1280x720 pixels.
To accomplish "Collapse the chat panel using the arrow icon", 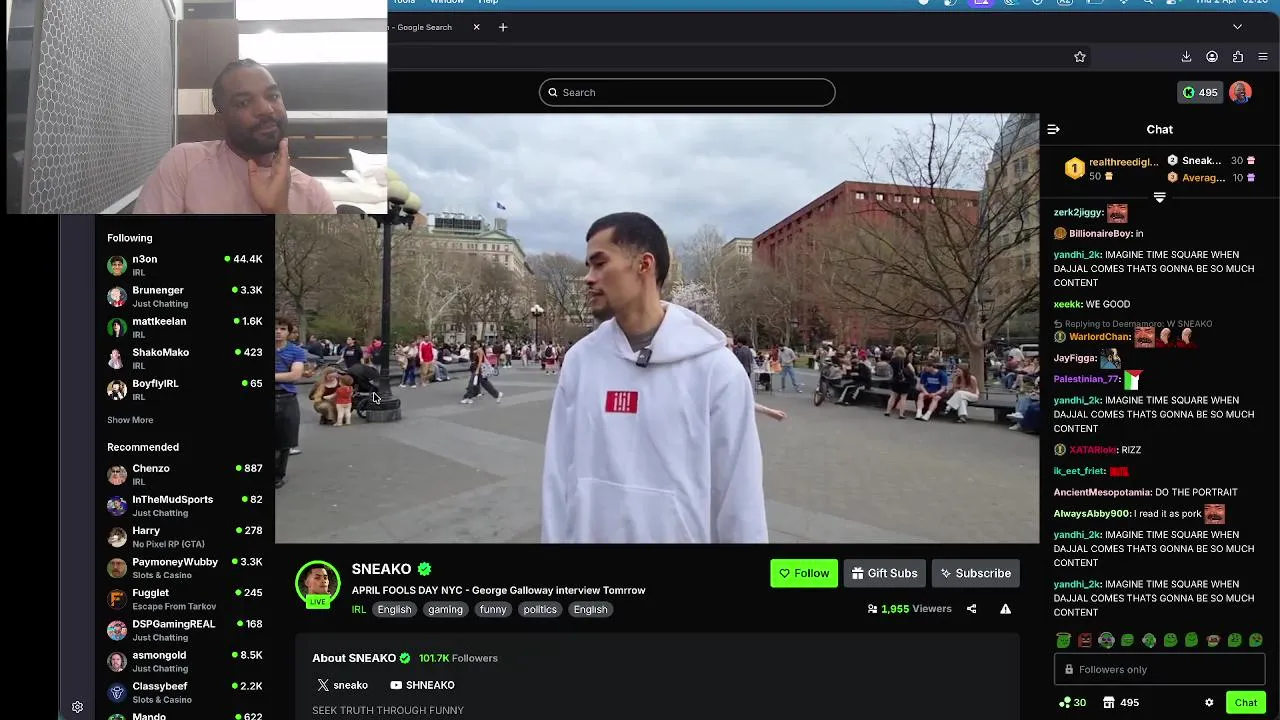I will pos(1053,129).
